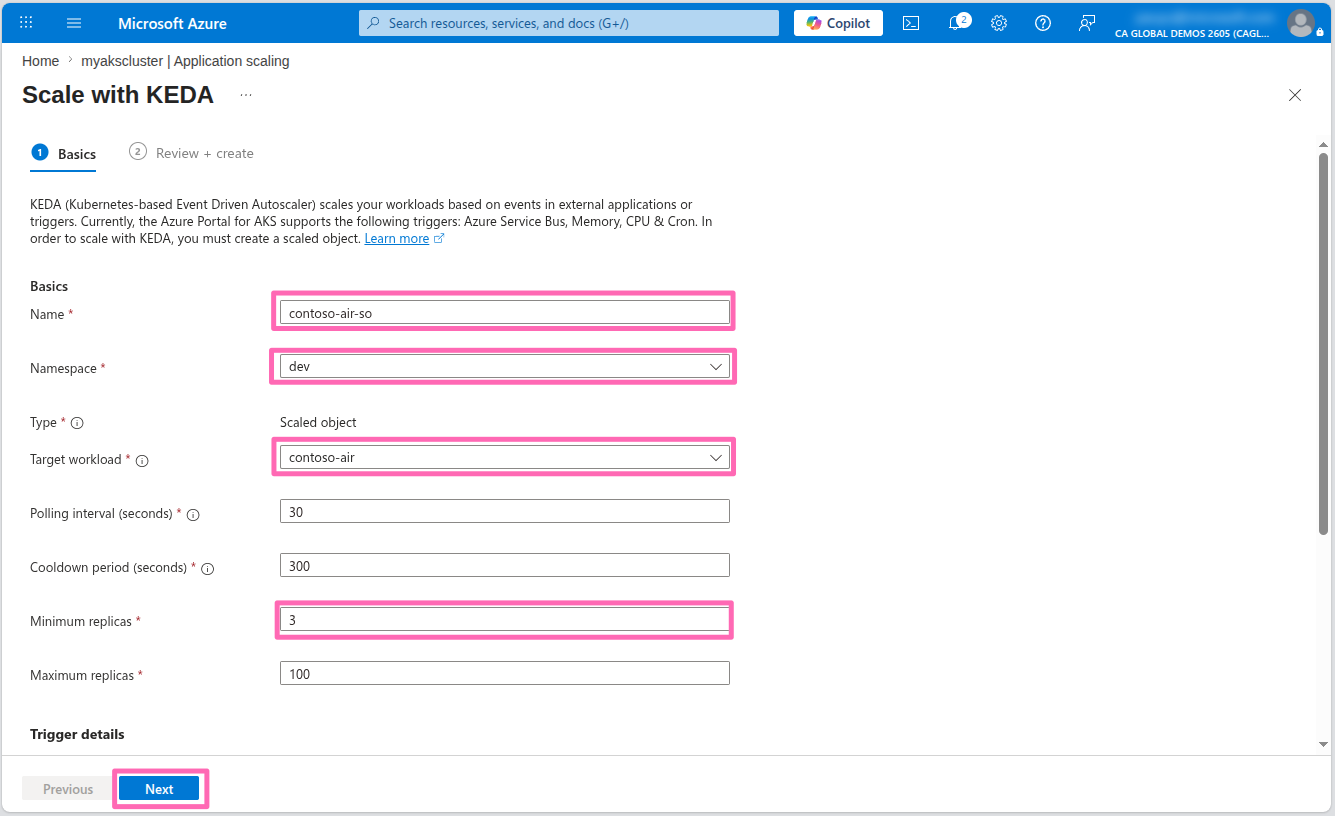The width and height of the screenshot is (1335, 816).
Task: Go to Home breadcrumb
Action: point(40,61)
